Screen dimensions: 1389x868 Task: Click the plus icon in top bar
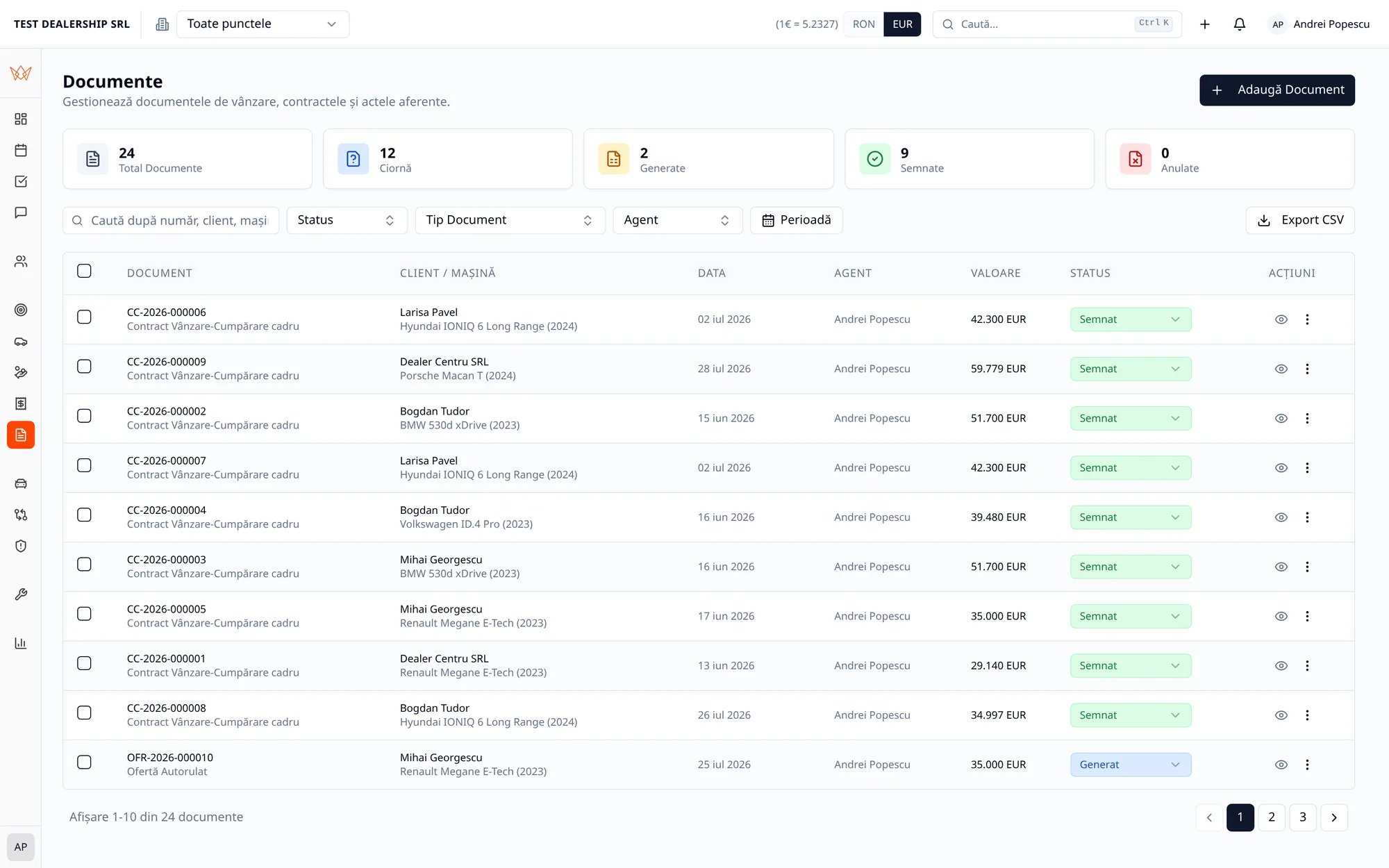[1205, 24]
